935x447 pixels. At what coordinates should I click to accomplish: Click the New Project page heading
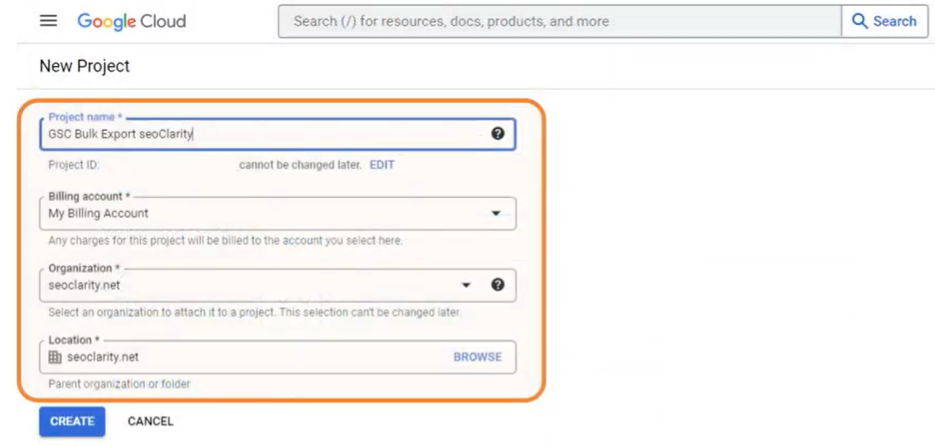coord(85,66)
